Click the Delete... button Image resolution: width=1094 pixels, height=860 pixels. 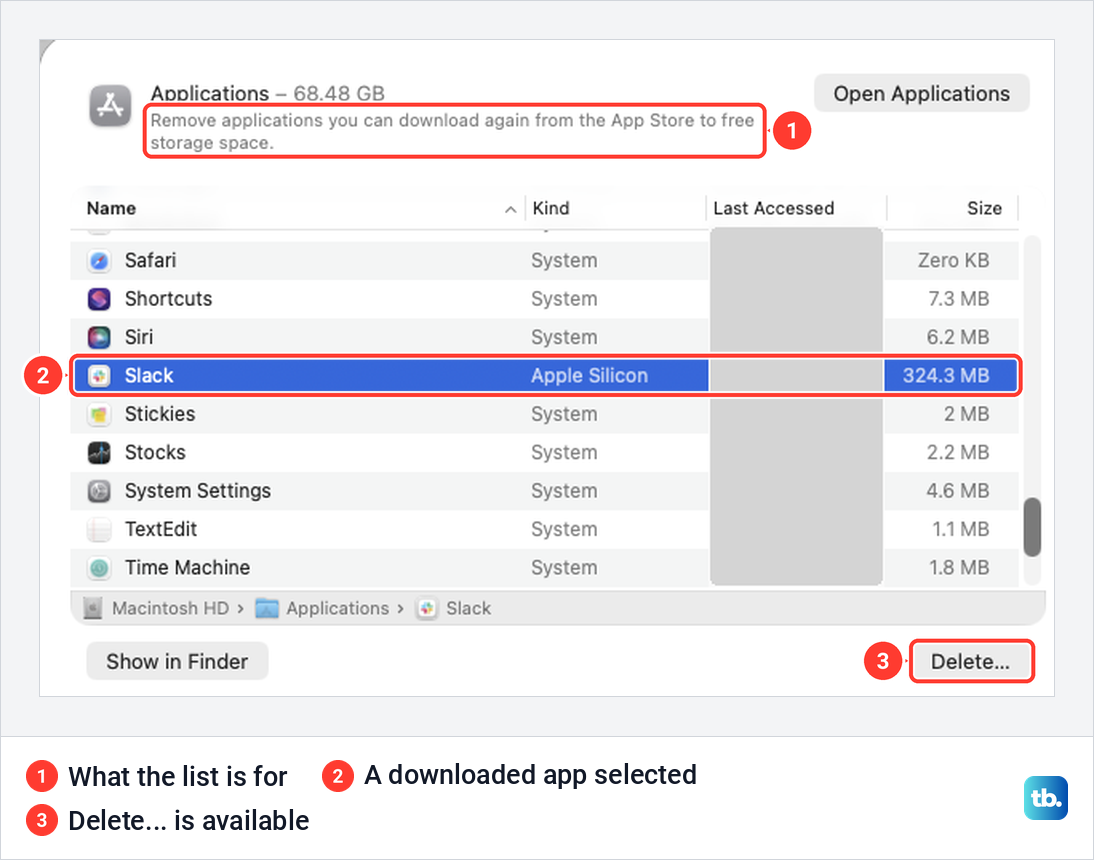[x=971, y=661]
